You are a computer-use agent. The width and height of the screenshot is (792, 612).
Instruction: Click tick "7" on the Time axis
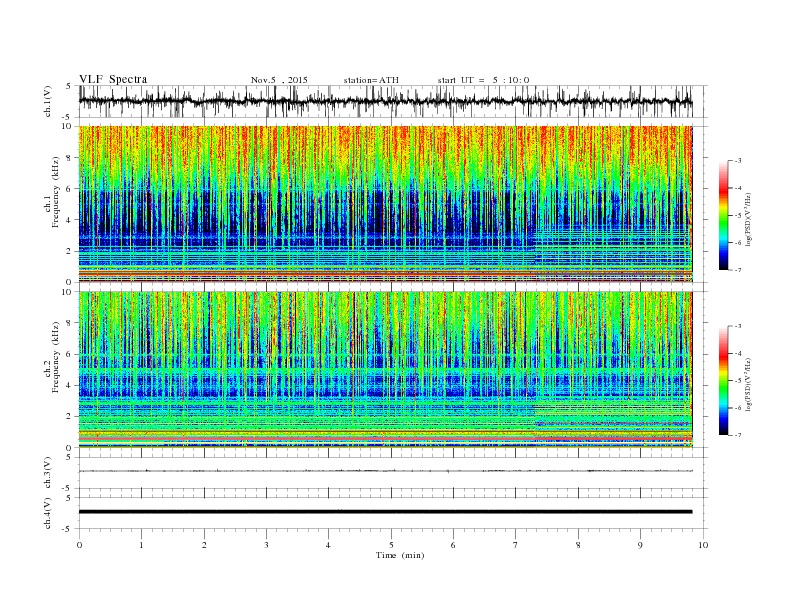[x=516, y=545]
